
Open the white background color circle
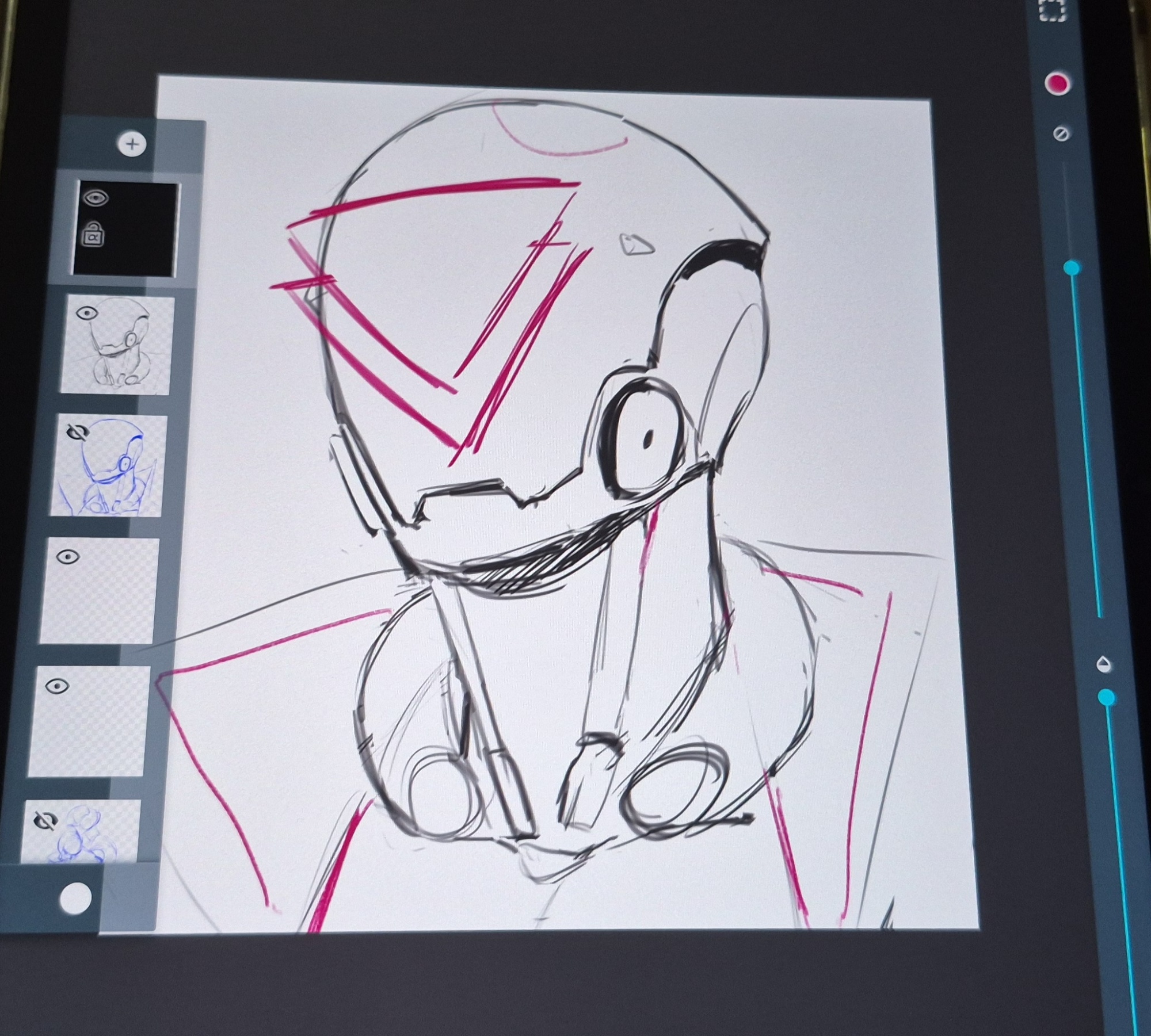pos(75,898)
